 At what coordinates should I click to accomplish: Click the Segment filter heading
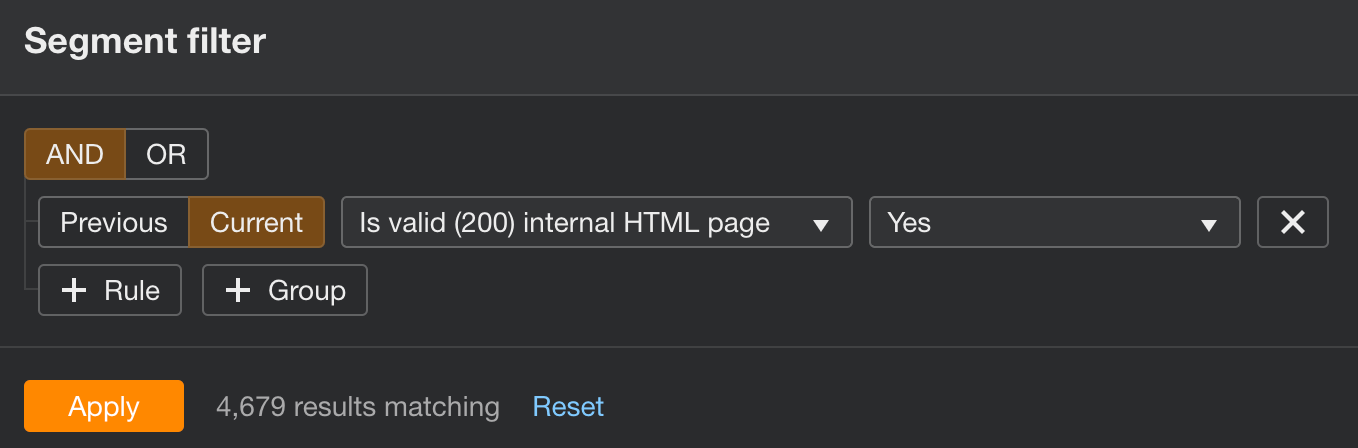pos(145,42)
